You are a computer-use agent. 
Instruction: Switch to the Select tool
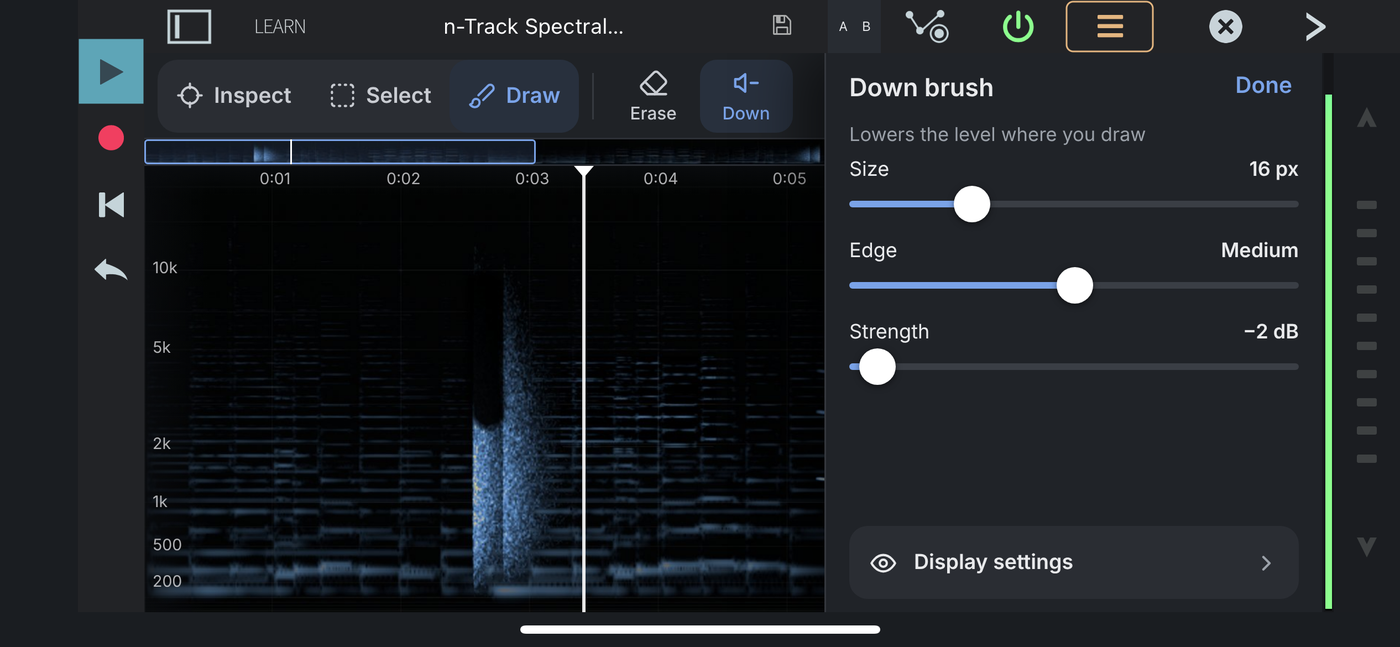click(x=380, y=96)
